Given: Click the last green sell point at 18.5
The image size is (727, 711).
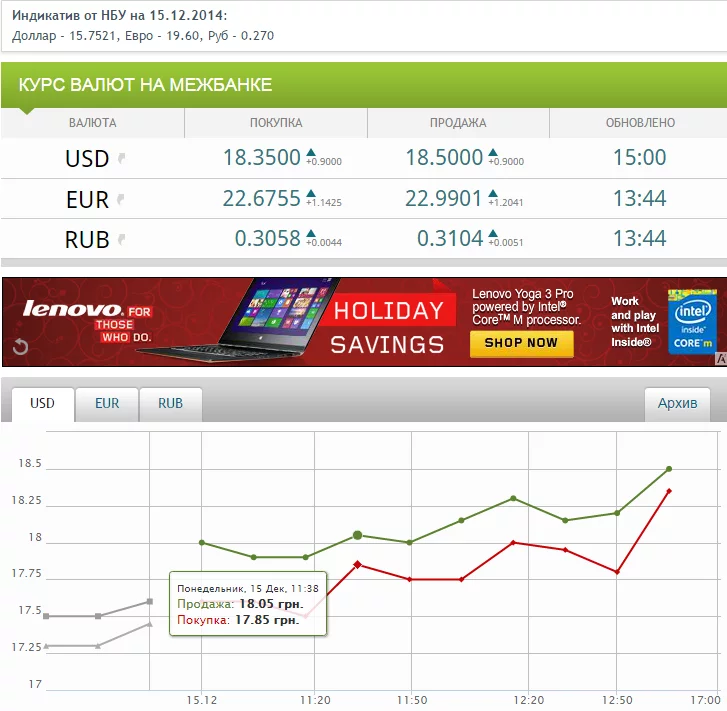Looking at the screenshot, I should [669, 469].
